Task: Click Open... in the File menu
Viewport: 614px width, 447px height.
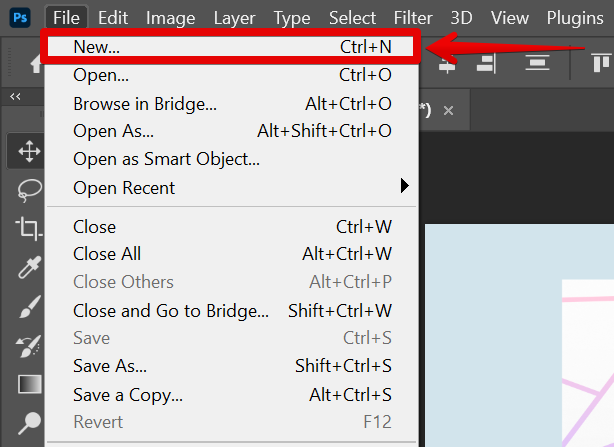Action: pyautogui.click(x=101, y=75)
